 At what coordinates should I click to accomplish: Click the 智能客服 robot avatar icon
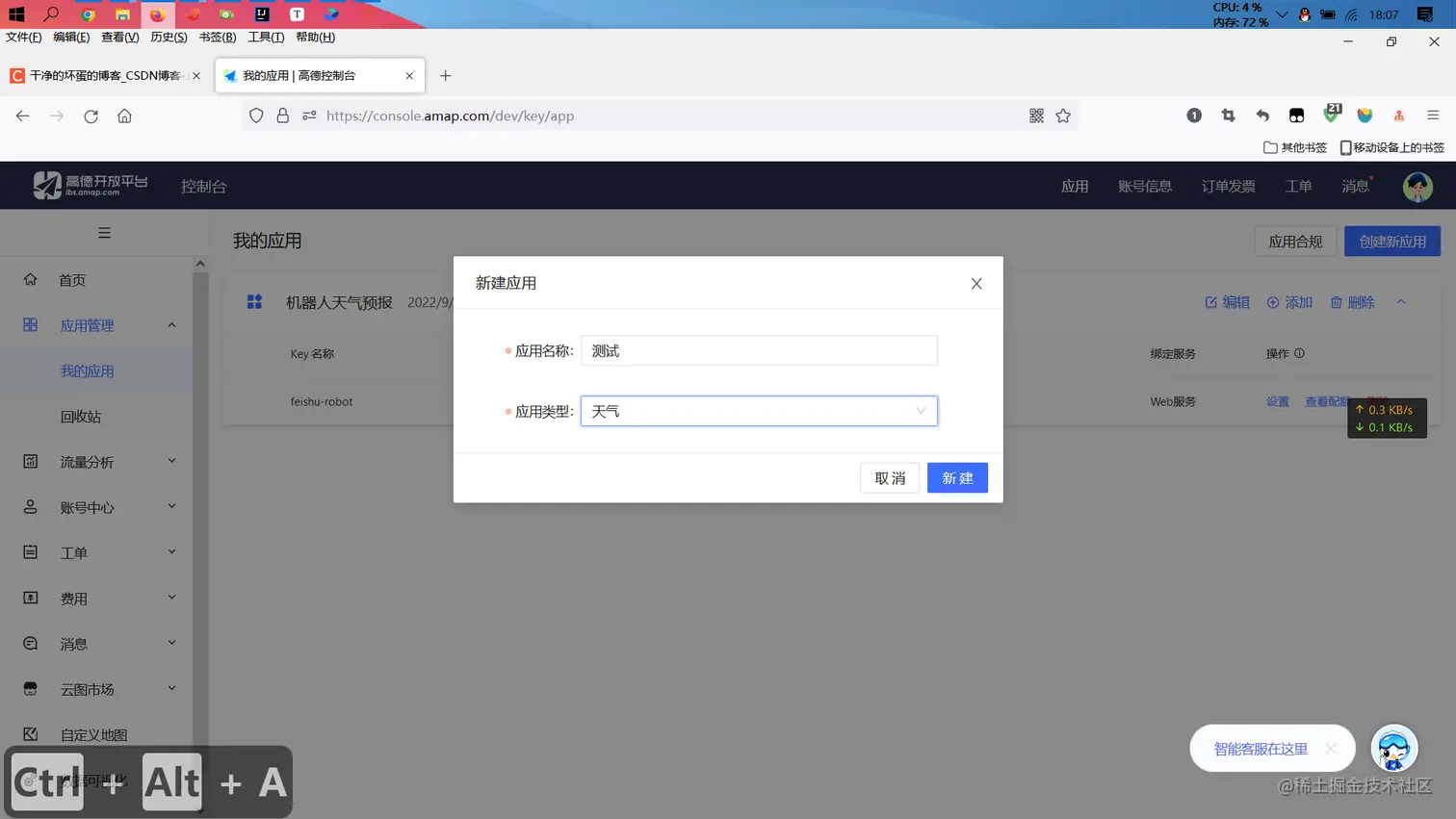[1393, 748]
